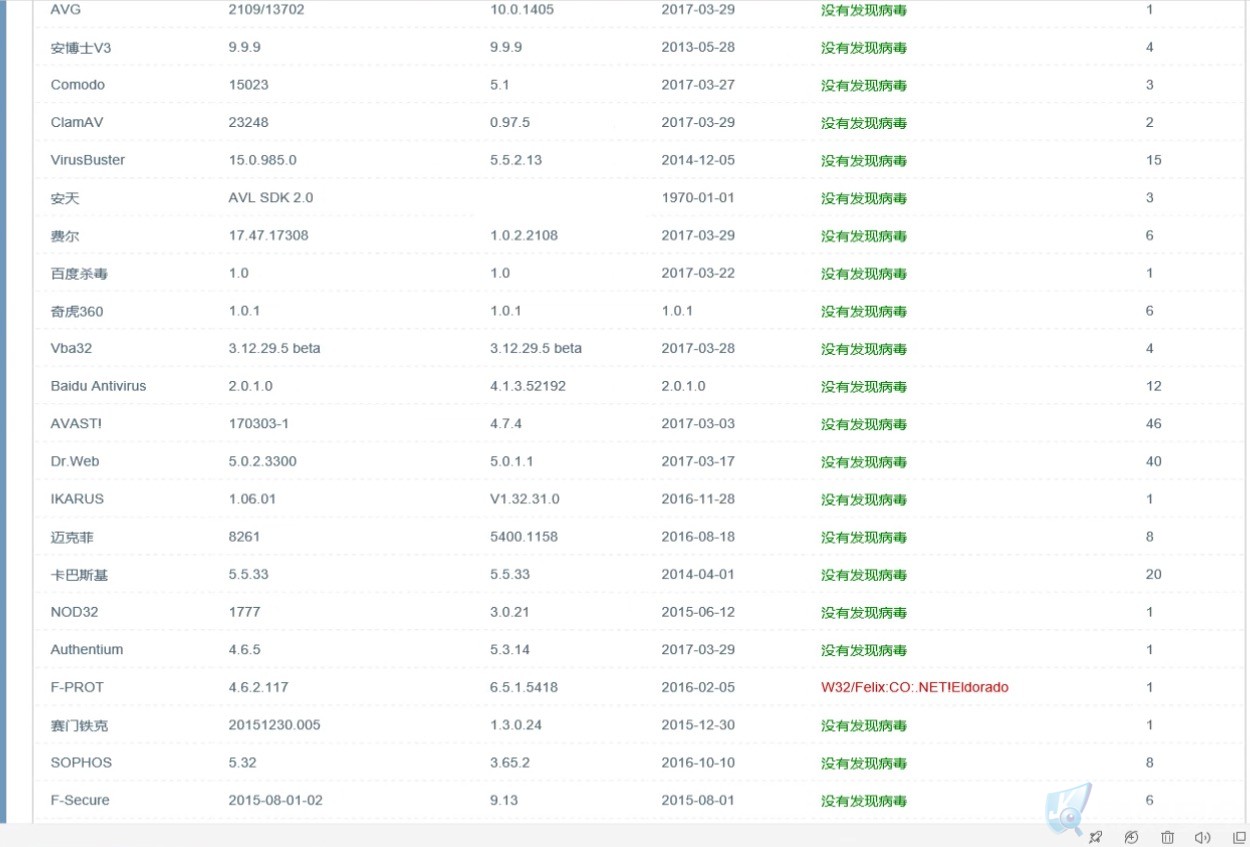Select the 卡巴斯基 engine name

79,575
